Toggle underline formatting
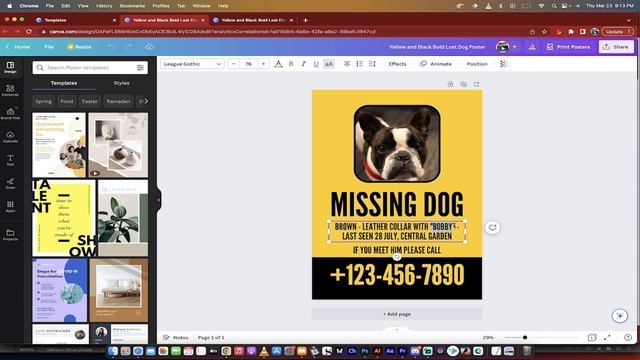Screen dimensions: 640x360 pos(316,64)
